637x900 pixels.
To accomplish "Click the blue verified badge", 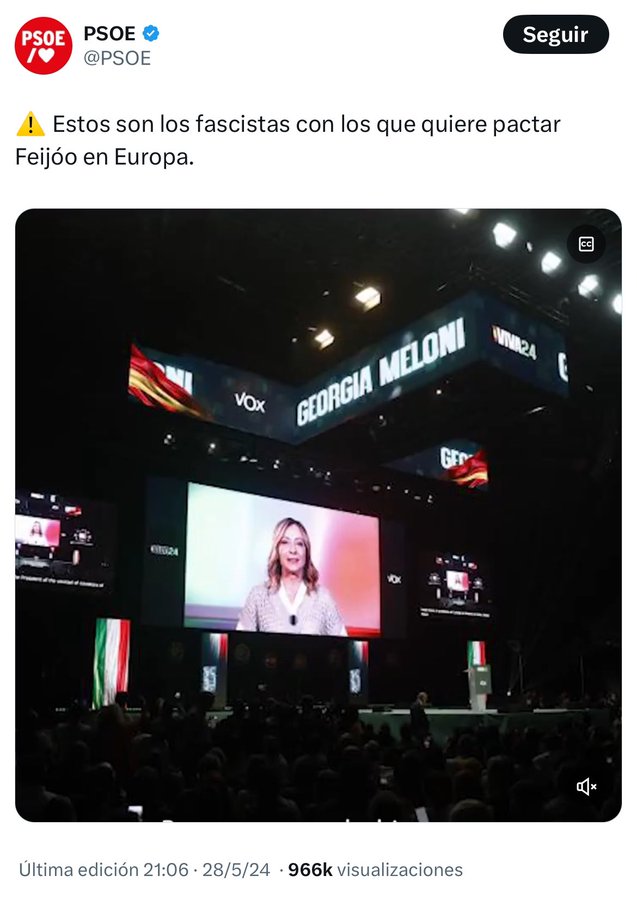I will point(151,34).
